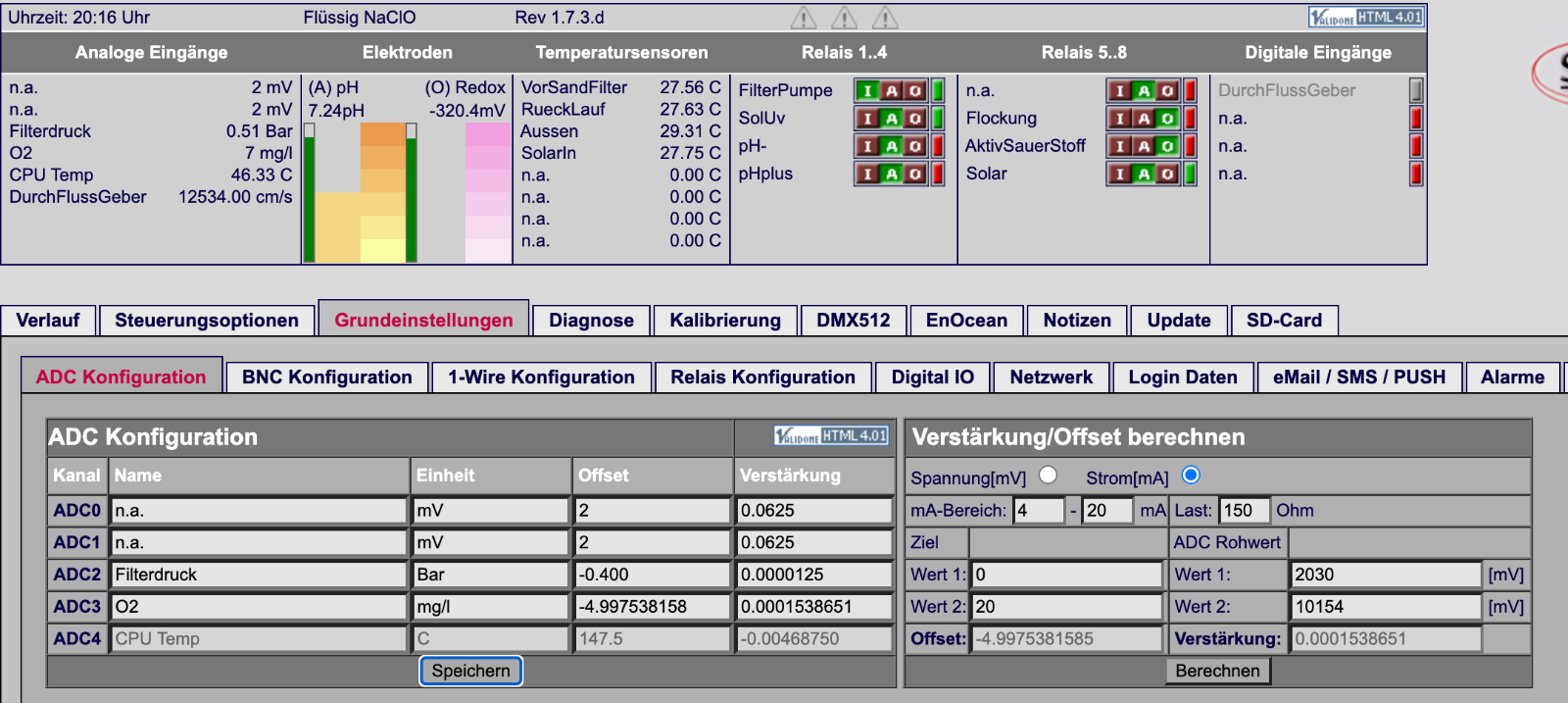
Task: Set pHplus relay to I
Action: [x=867, y=174]
